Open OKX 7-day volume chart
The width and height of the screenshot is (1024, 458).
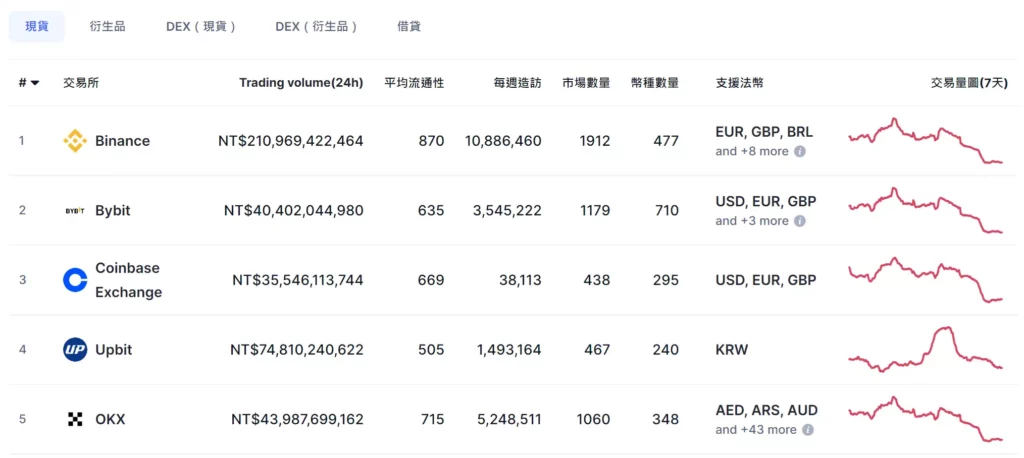(x=925, y=419)
